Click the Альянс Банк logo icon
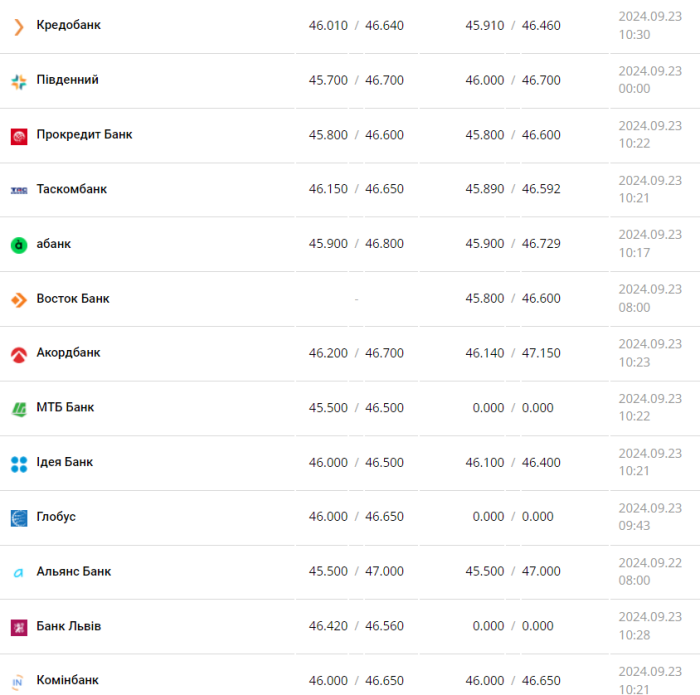Viewport: 700px width, 695px height. click(18, 573)
